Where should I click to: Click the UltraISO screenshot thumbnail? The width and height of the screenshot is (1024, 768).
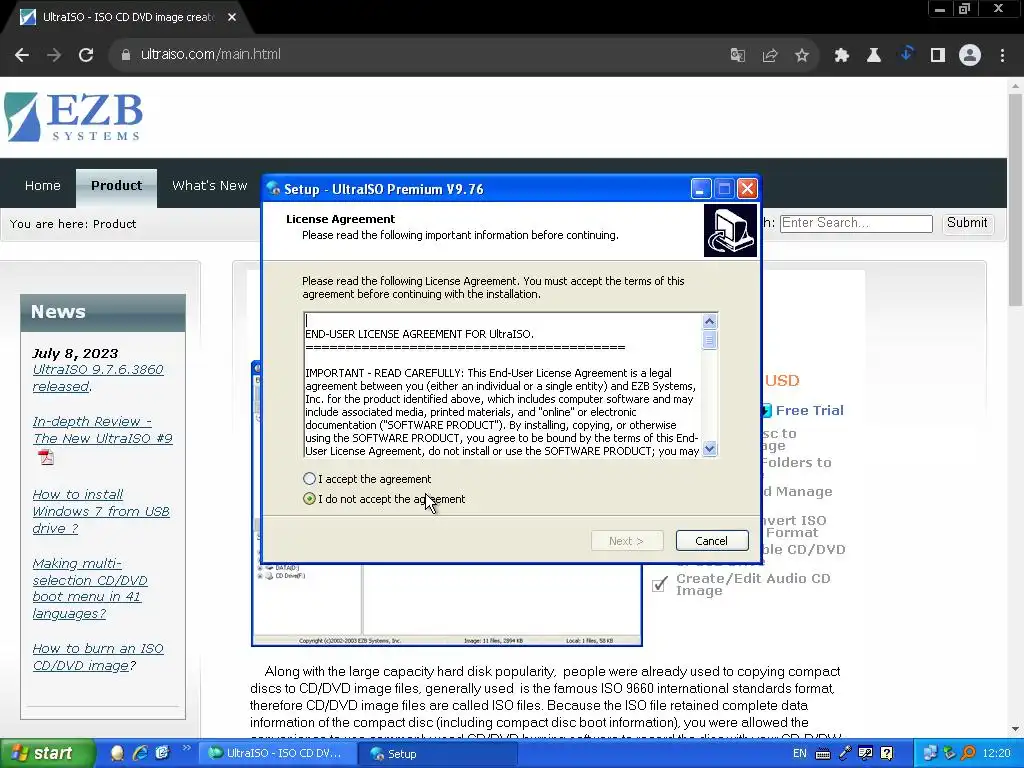pos(447,604)
